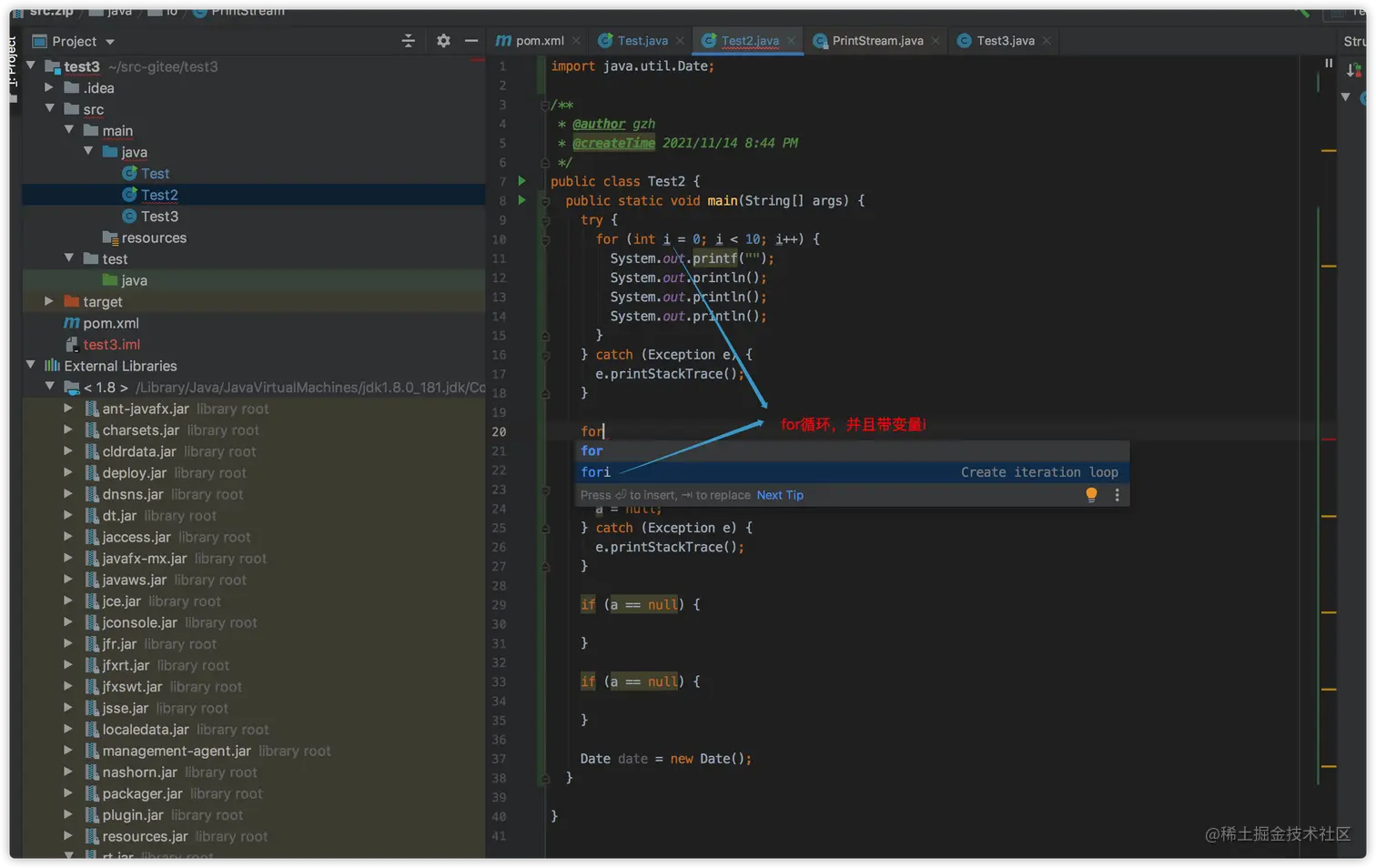The image size is (1376, 868).
Task: Click pom.xml Maven file icon in tree
Action: tap(71, 323)
